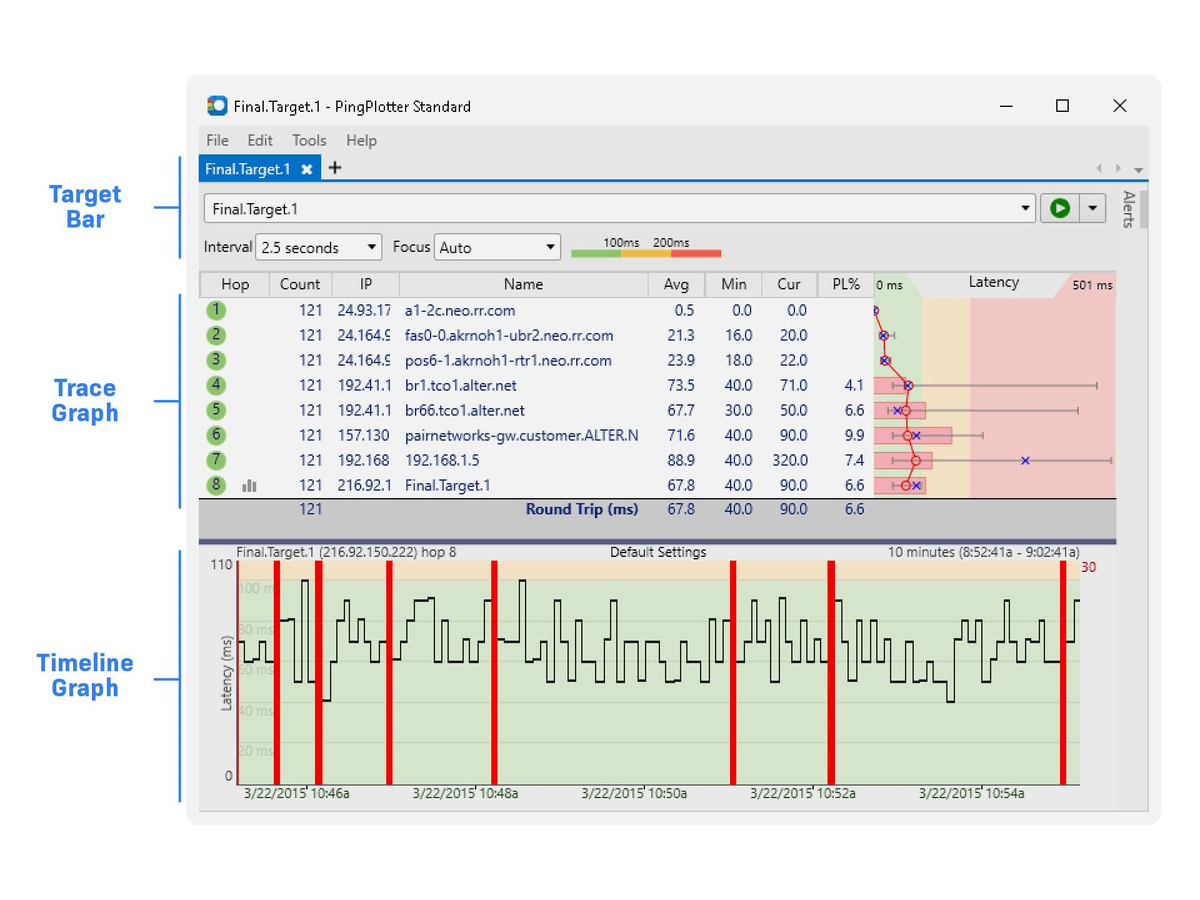The height and width of the screenshot is (900, 1200).
Task: Start the trace with the green play button
Action: click(1059, 208)
